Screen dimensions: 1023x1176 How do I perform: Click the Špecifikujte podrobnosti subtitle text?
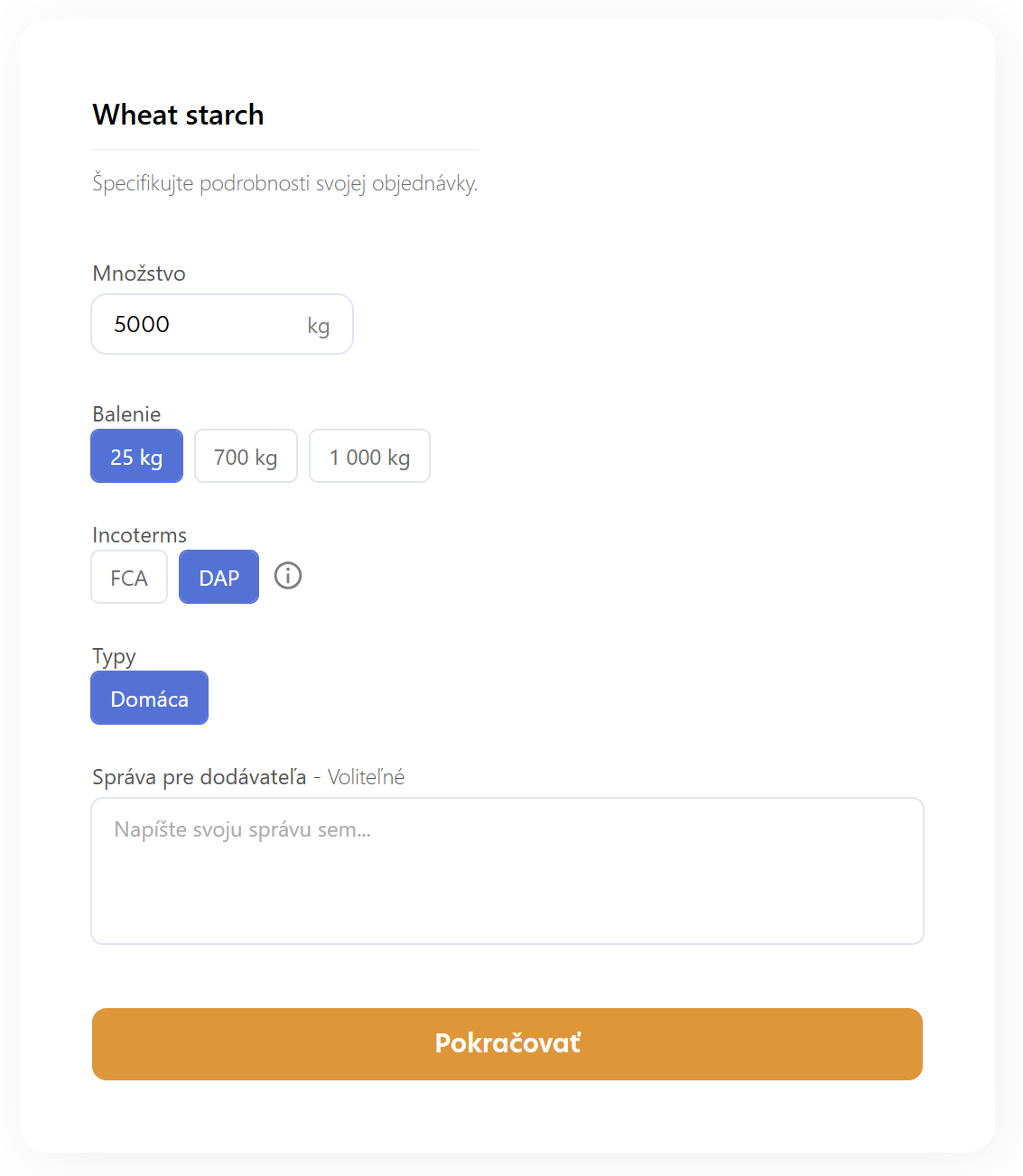tap(284, 183)
